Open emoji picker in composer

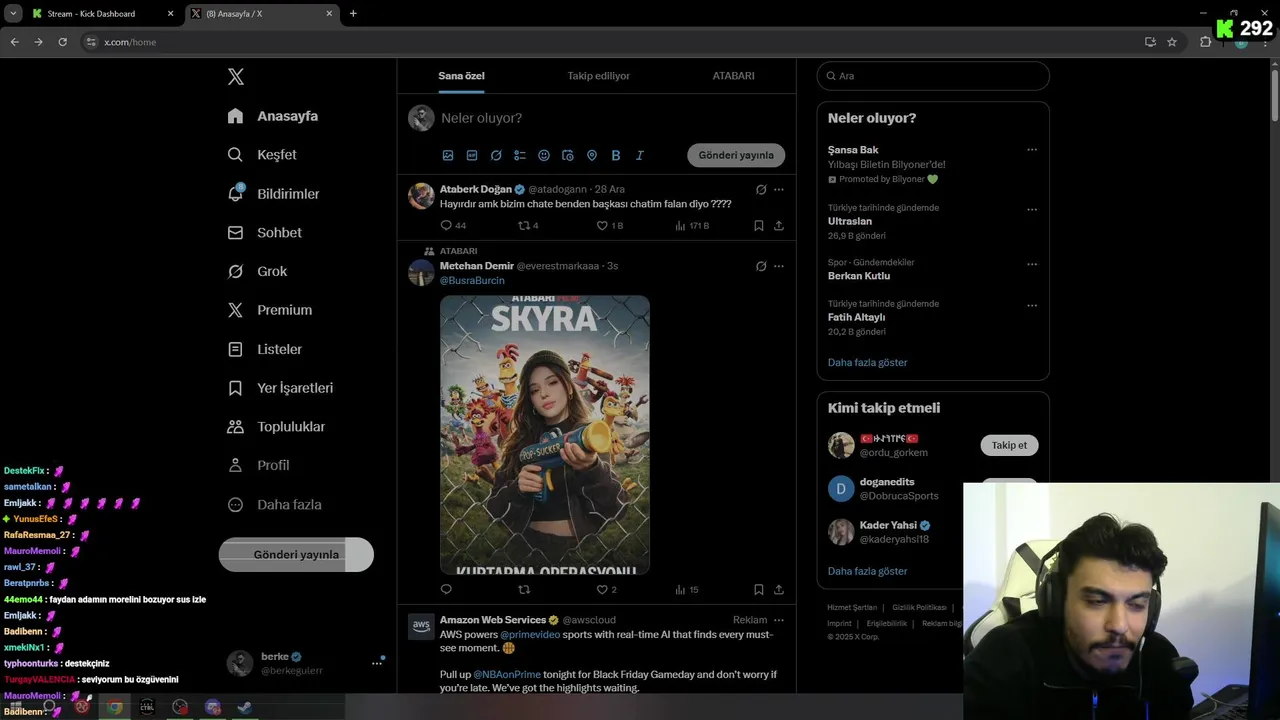(x=544, y=156)
